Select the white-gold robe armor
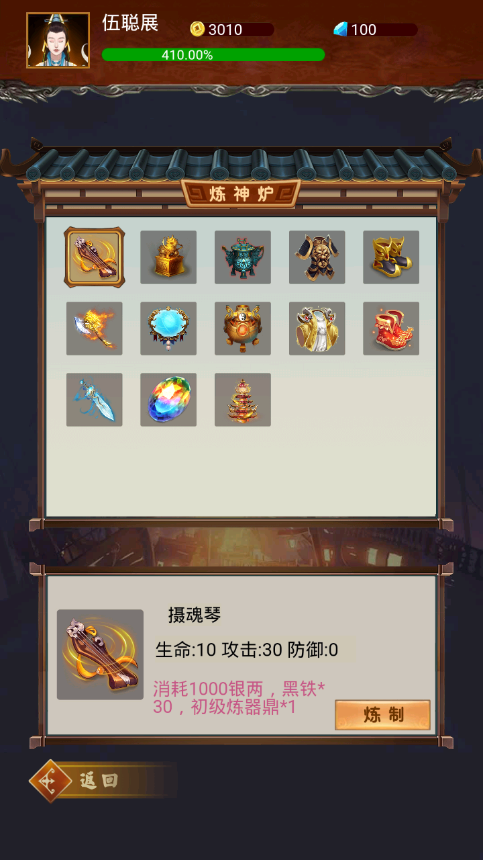483x860 pixels. coord(317,329)
